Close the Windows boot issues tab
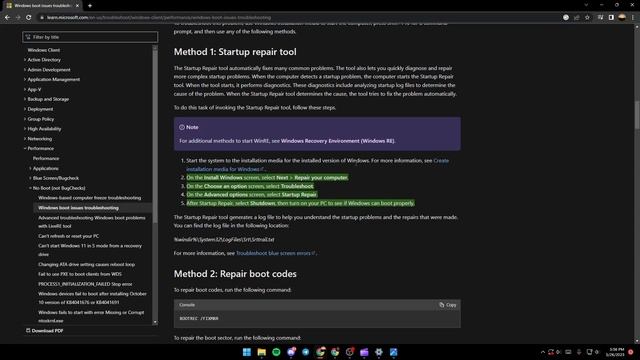Image resolution: width=640 pixels, height=360 pixels. coord(77,6)
